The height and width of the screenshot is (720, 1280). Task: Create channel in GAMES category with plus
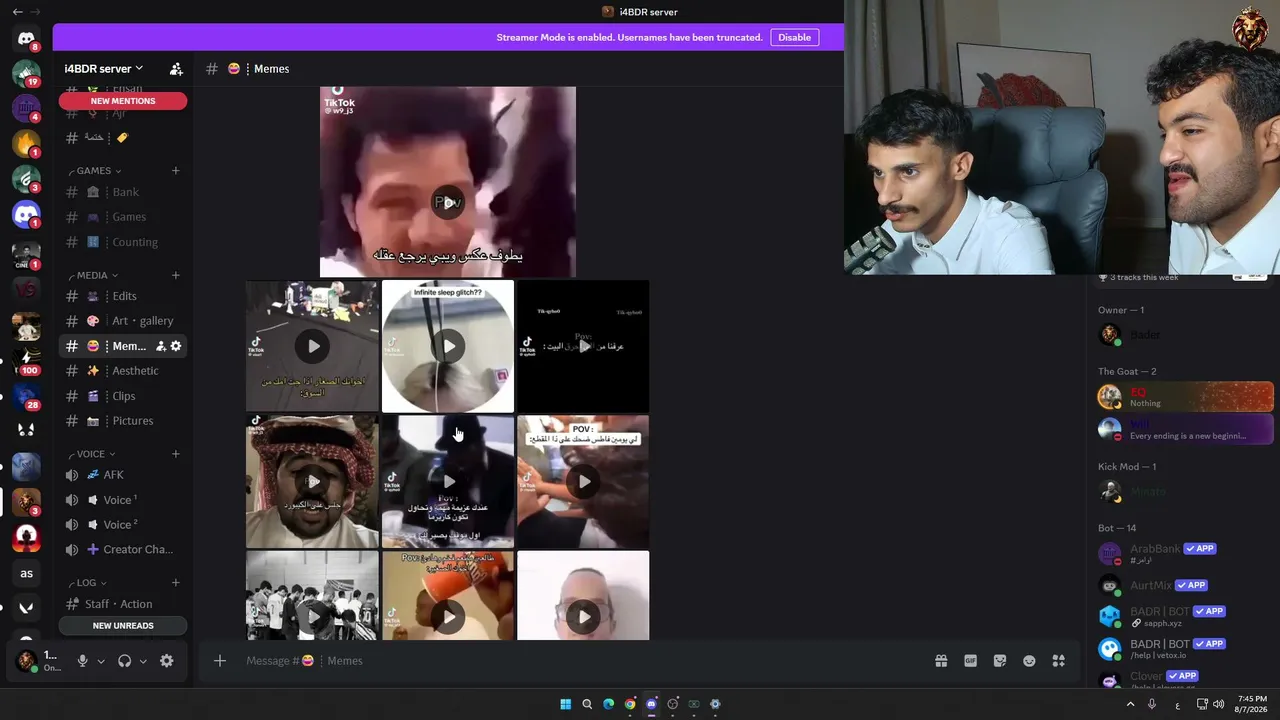[176, 170]
